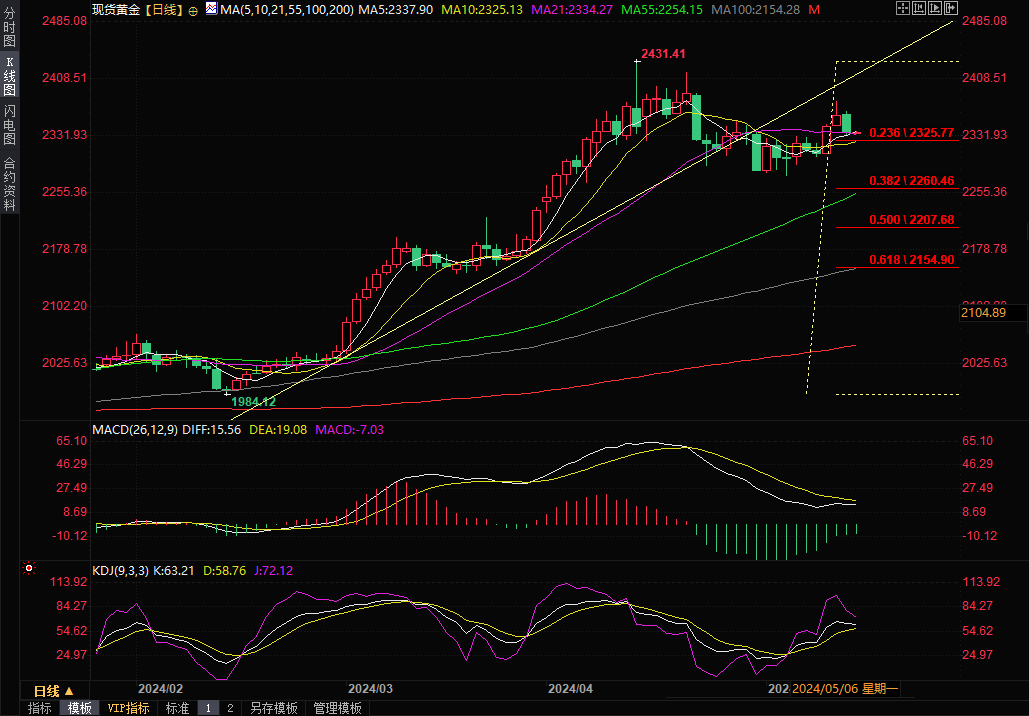Click the second chart layout icon at top right
This screenshot has width=1029, height=716.
click(918, 8)
